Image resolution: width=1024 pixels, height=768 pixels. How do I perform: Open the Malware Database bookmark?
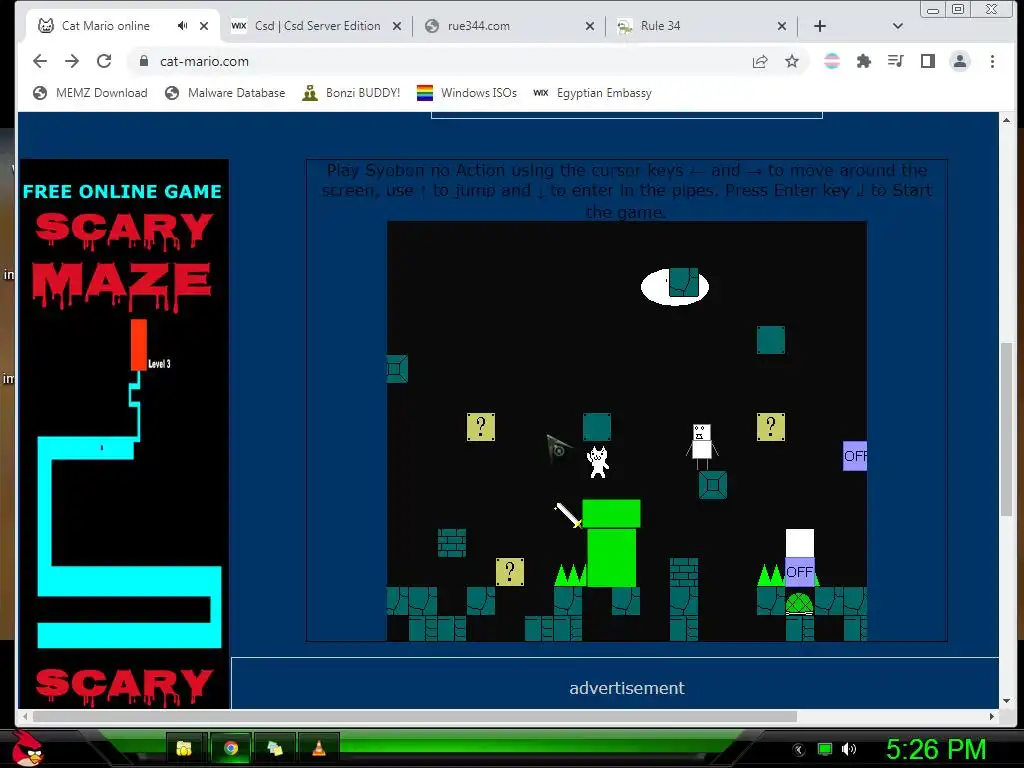(225, 93)
